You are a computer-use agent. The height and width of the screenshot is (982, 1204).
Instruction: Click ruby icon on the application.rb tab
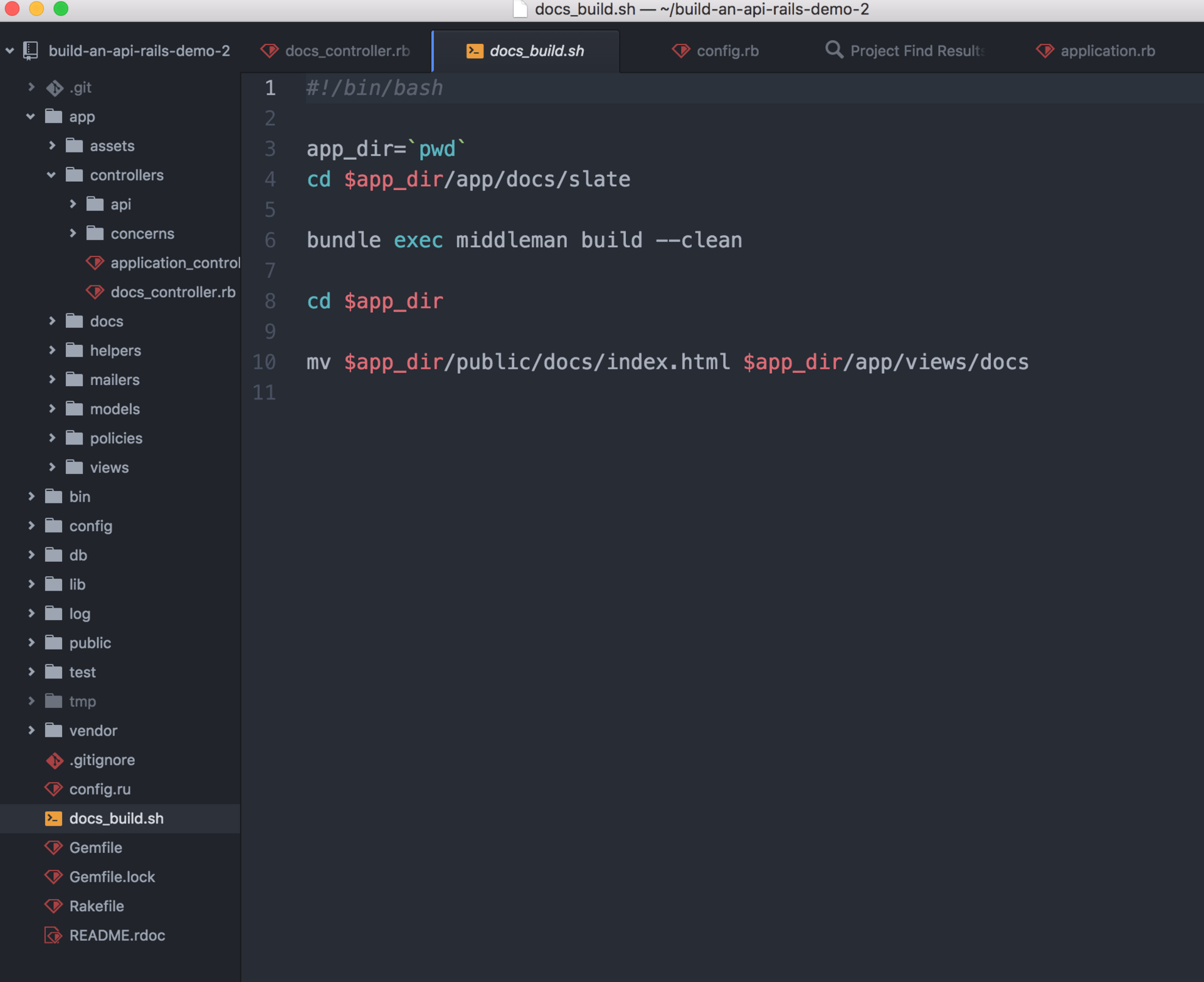pyautogui.click(x=1045, y=51)
